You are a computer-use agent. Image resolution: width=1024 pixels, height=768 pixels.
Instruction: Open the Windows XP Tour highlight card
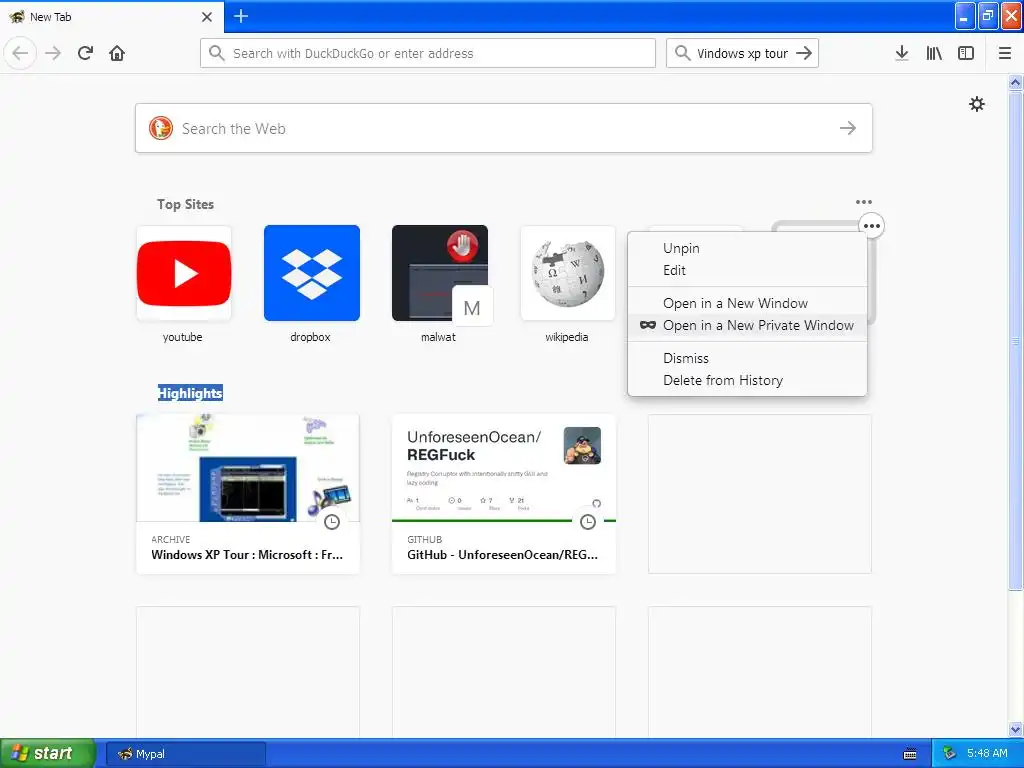(x=248, y=494)
